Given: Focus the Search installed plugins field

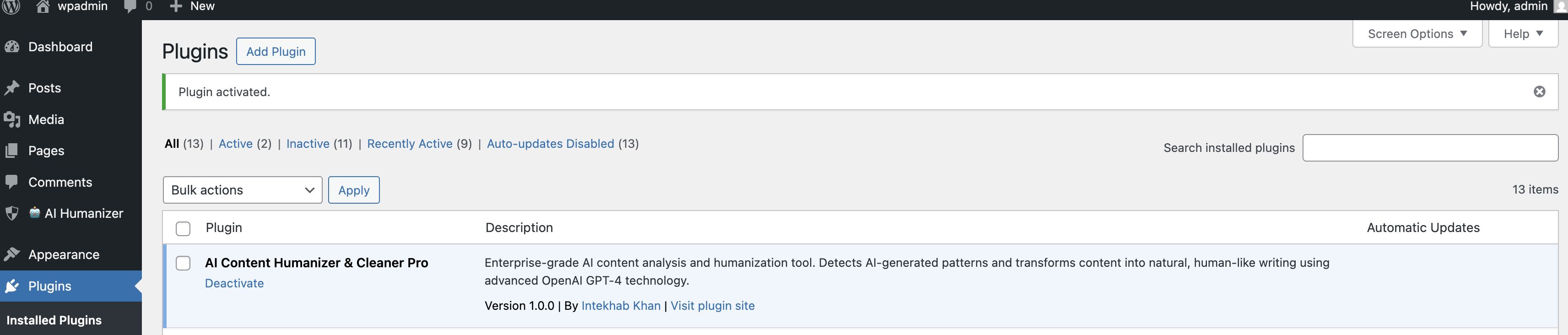Looking at the screenshot, I should point(1430,148).
